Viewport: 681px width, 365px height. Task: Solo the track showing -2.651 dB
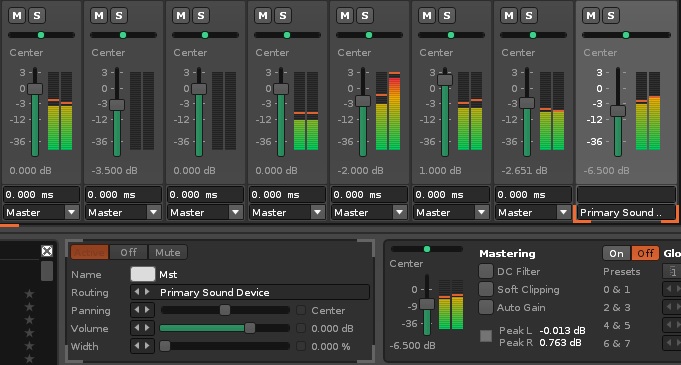pos(529,16)
